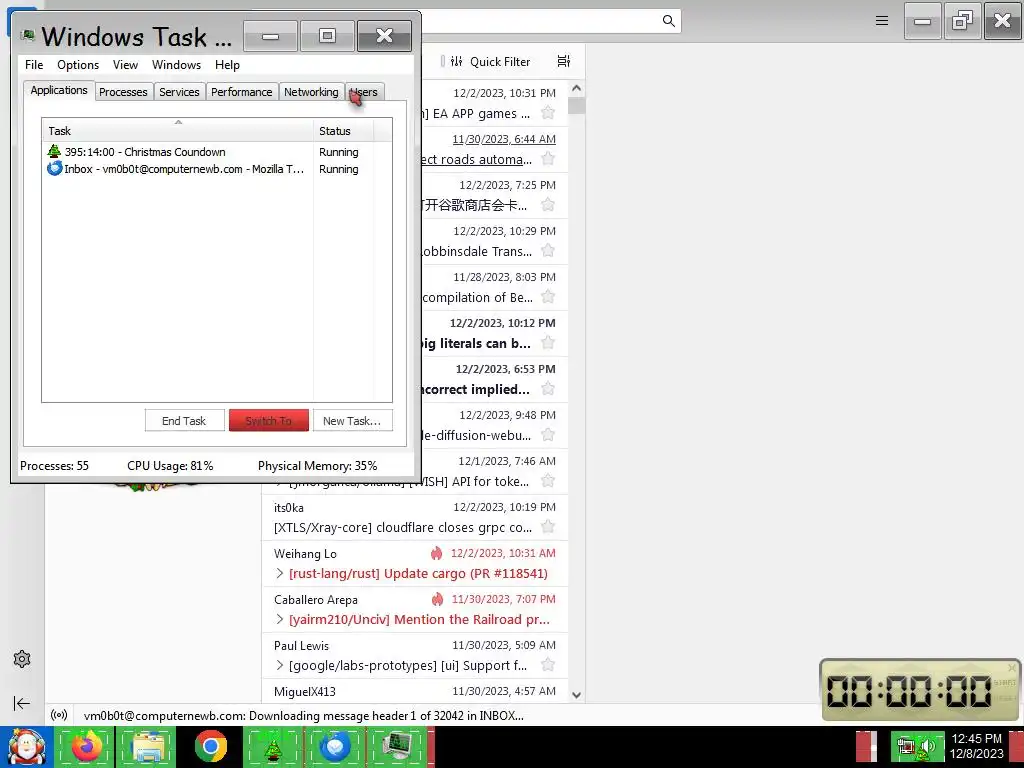
Task: Click the red Switch To button
Action: pyautogui.click(x=269, y=421)
